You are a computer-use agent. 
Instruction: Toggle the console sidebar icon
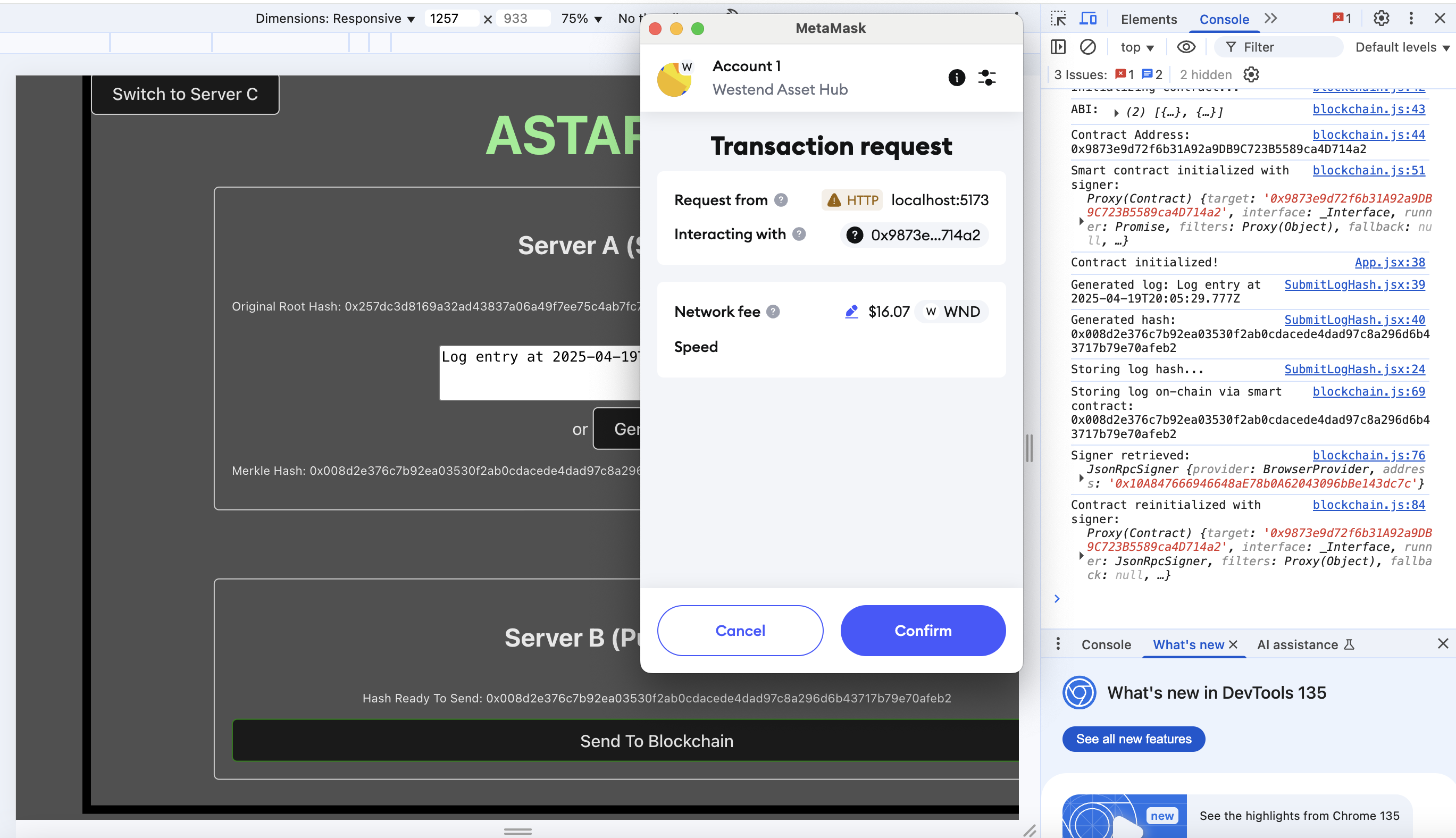click(x=1058, y=47)
